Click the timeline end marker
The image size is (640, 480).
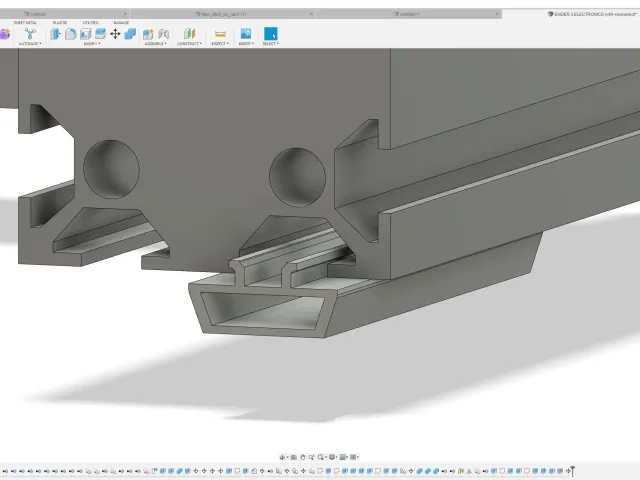(573, 471)
